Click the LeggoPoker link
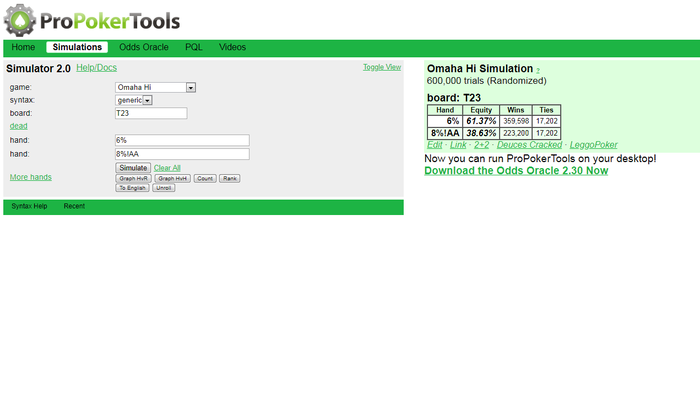 click(x=593, y=145)
